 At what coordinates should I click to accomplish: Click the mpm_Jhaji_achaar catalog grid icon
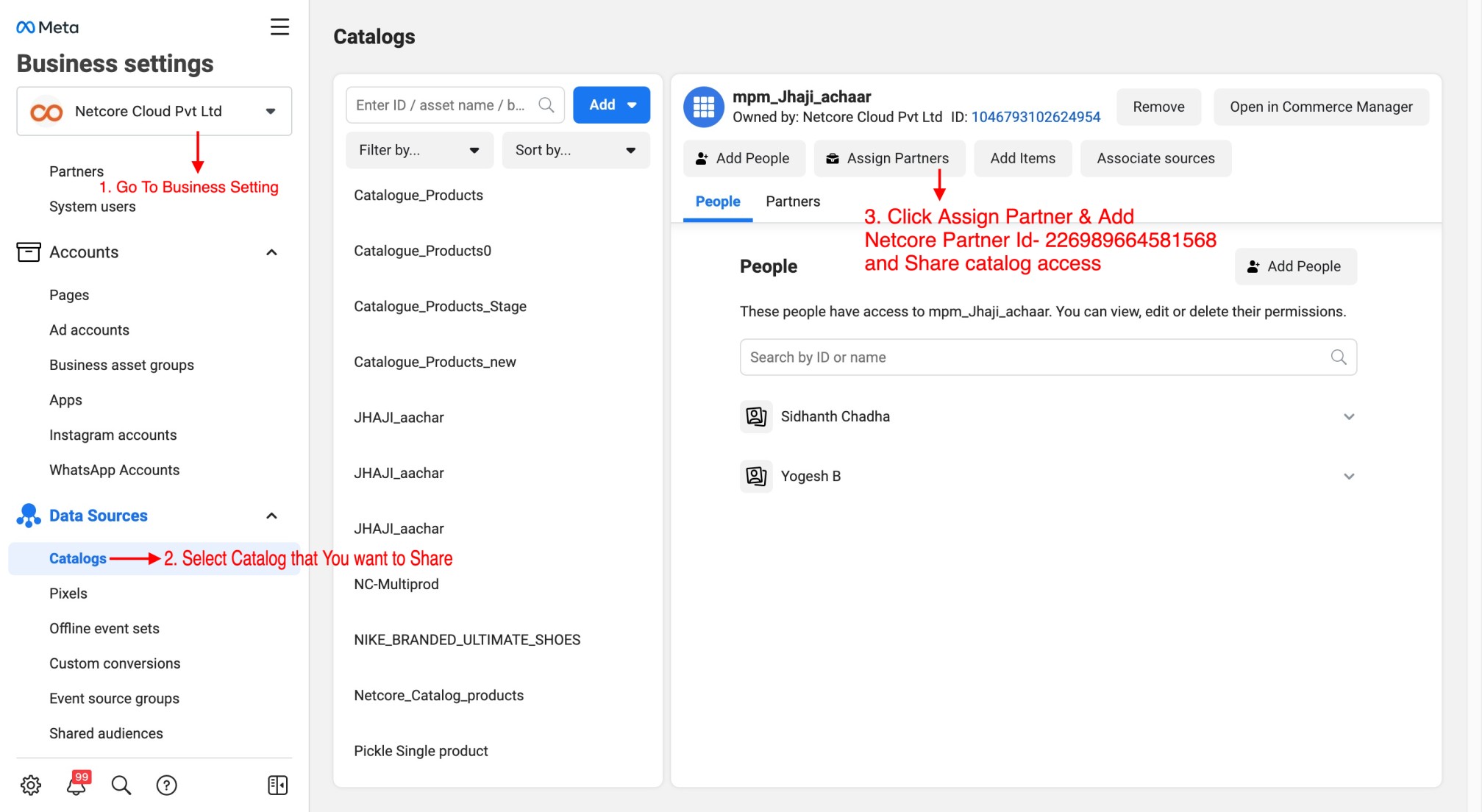tap(703, 107)
